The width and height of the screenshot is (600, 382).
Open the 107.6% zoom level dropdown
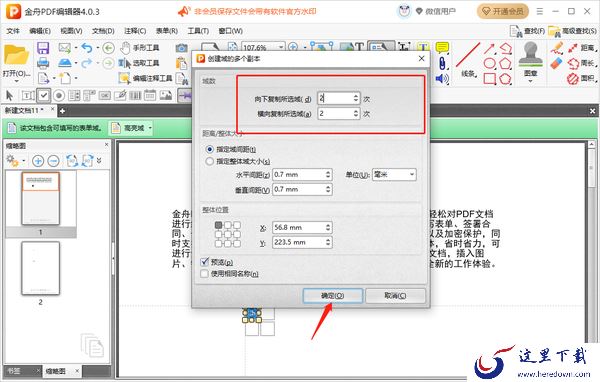[281, 47]
